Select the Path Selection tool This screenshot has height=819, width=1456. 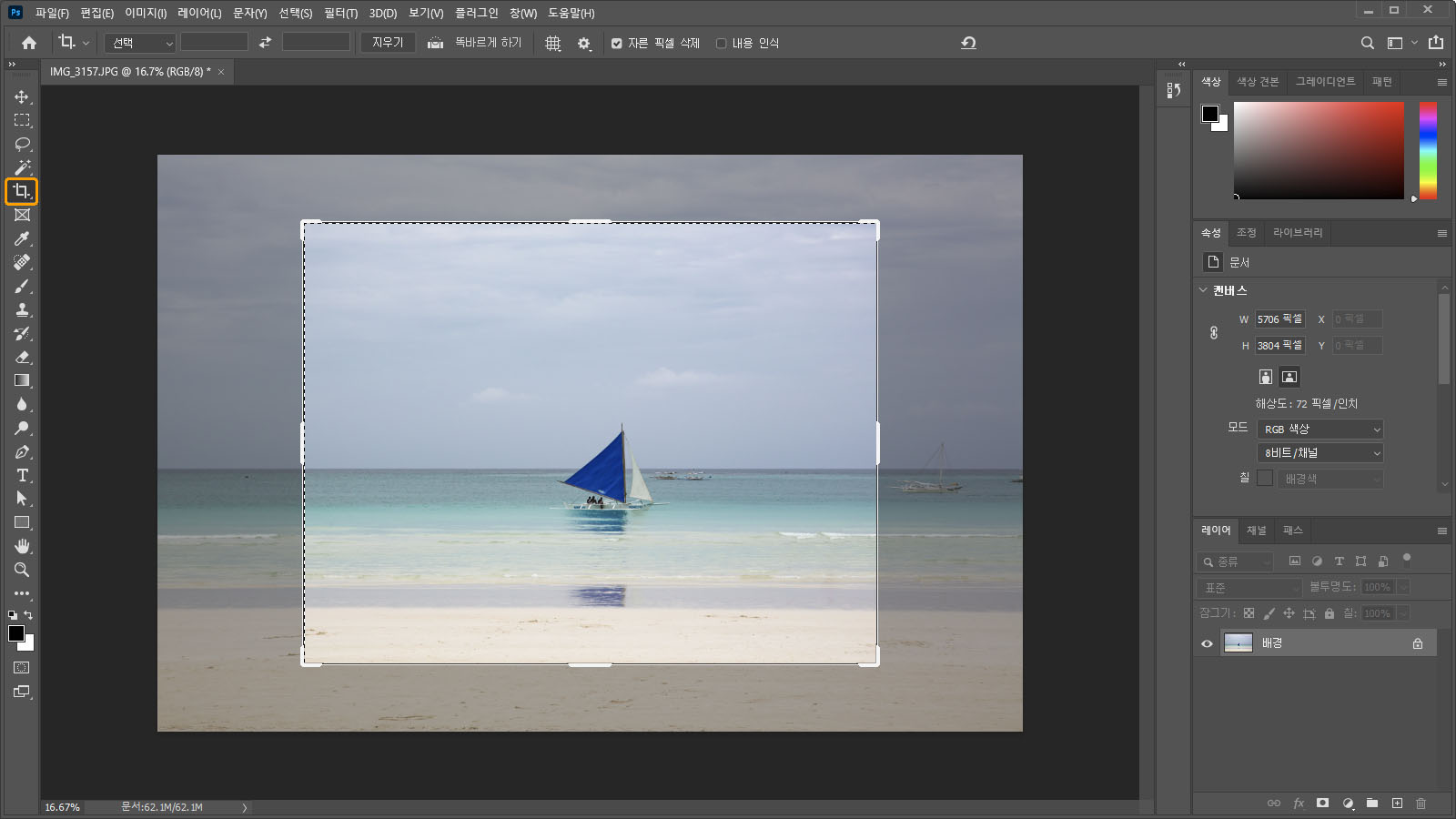point(22,499)
